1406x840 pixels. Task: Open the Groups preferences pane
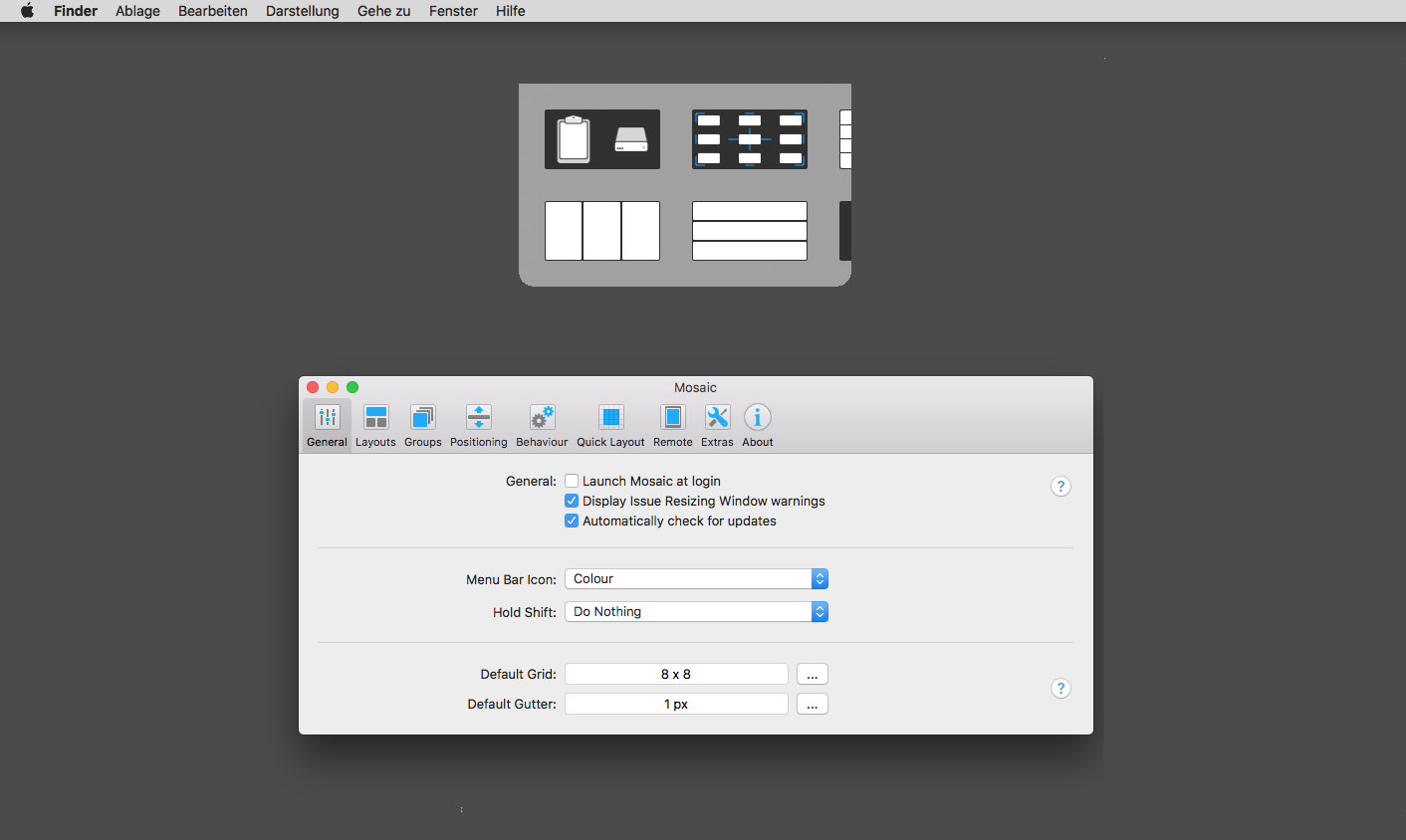[x=422, y=426]
